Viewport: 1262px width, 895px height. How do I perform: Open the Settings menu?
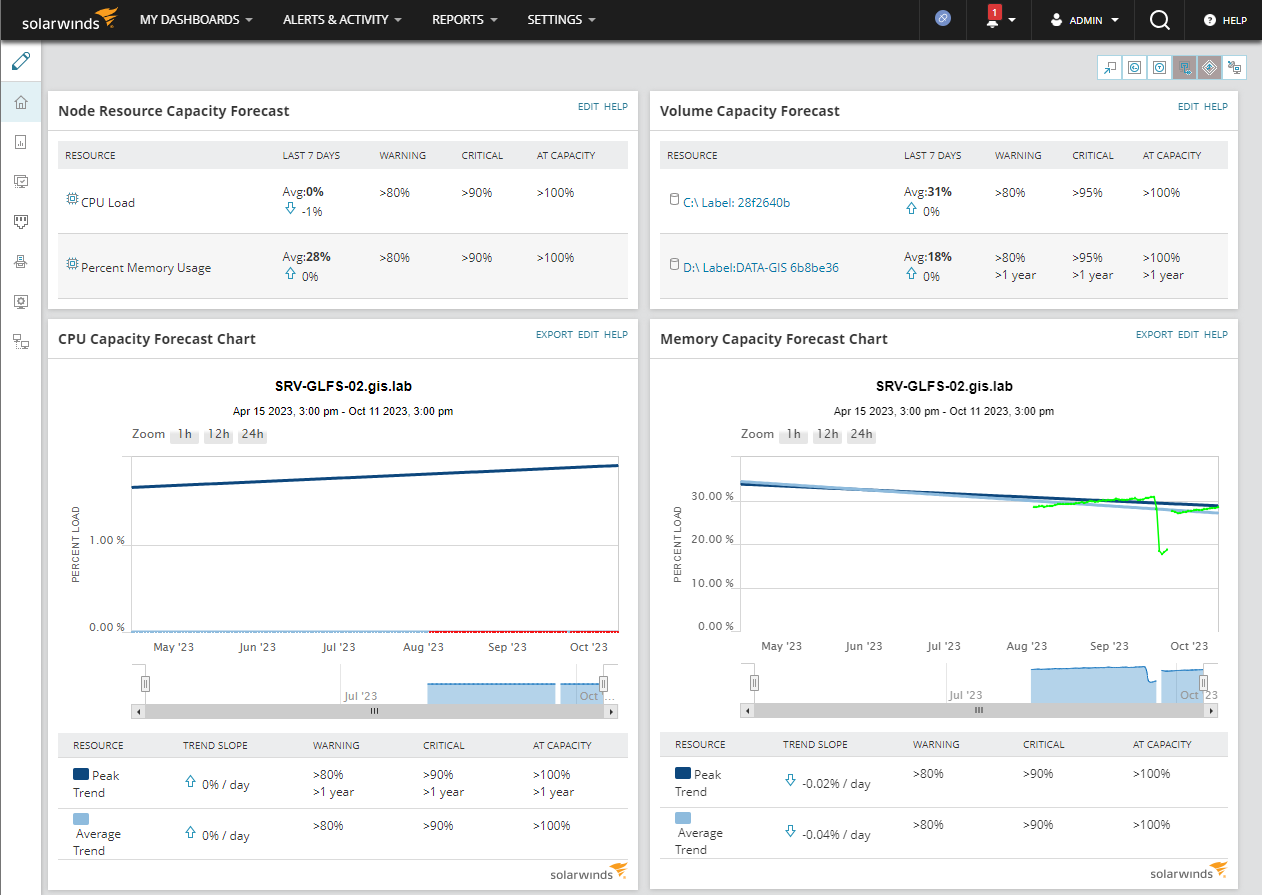click(561, 19)
